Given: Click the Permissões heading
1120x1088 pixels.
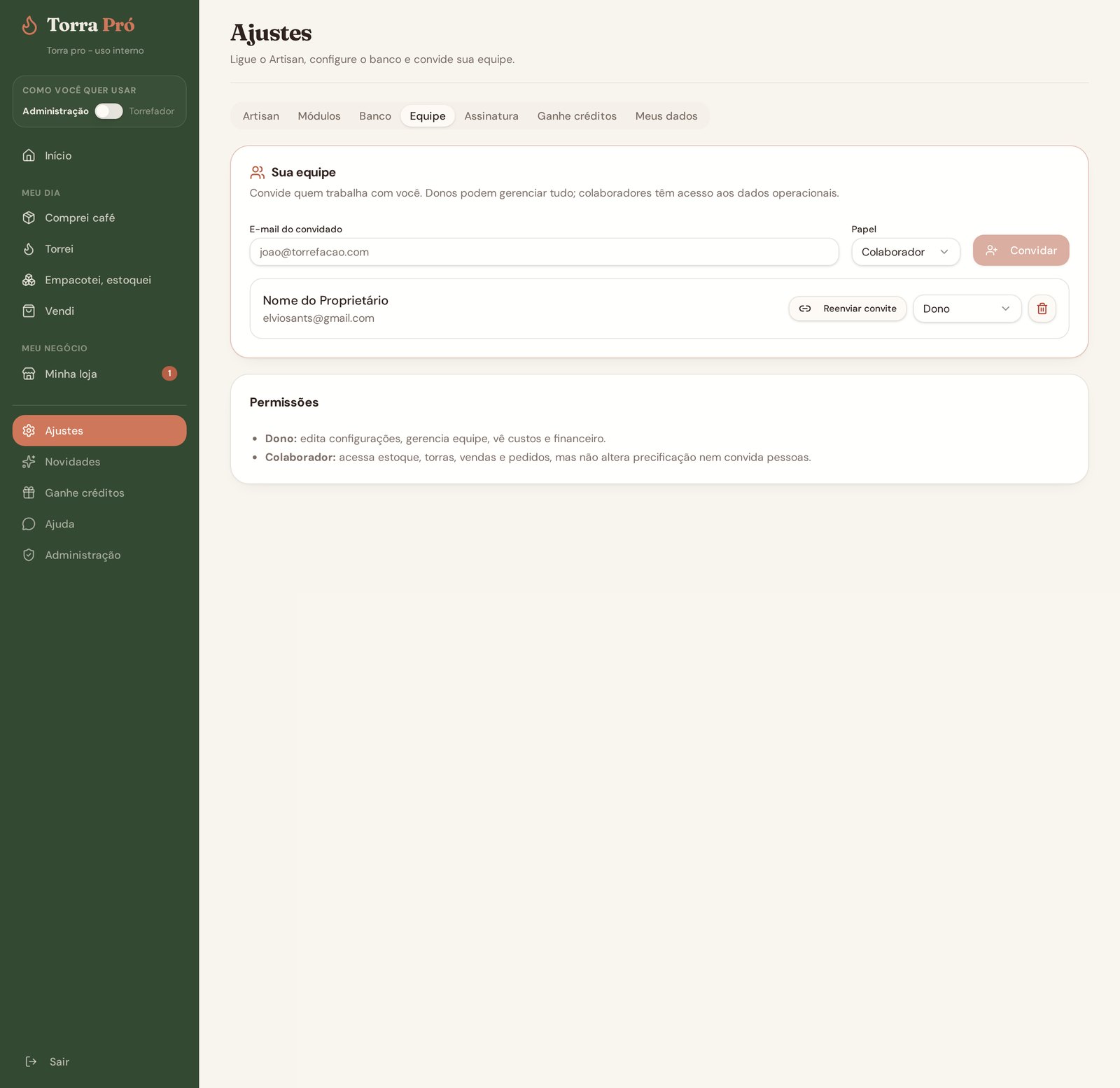Looking at the screenshot, I should pos(284,402).
